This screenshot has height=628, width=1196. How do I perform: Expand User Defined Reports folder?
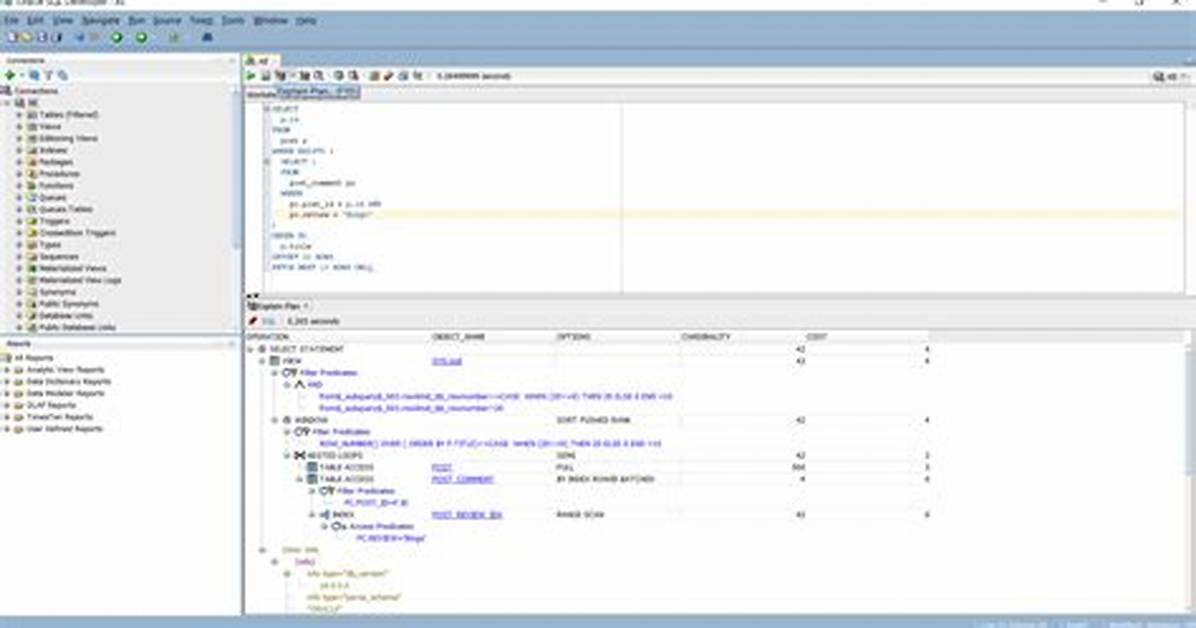[x=8, y=429]
